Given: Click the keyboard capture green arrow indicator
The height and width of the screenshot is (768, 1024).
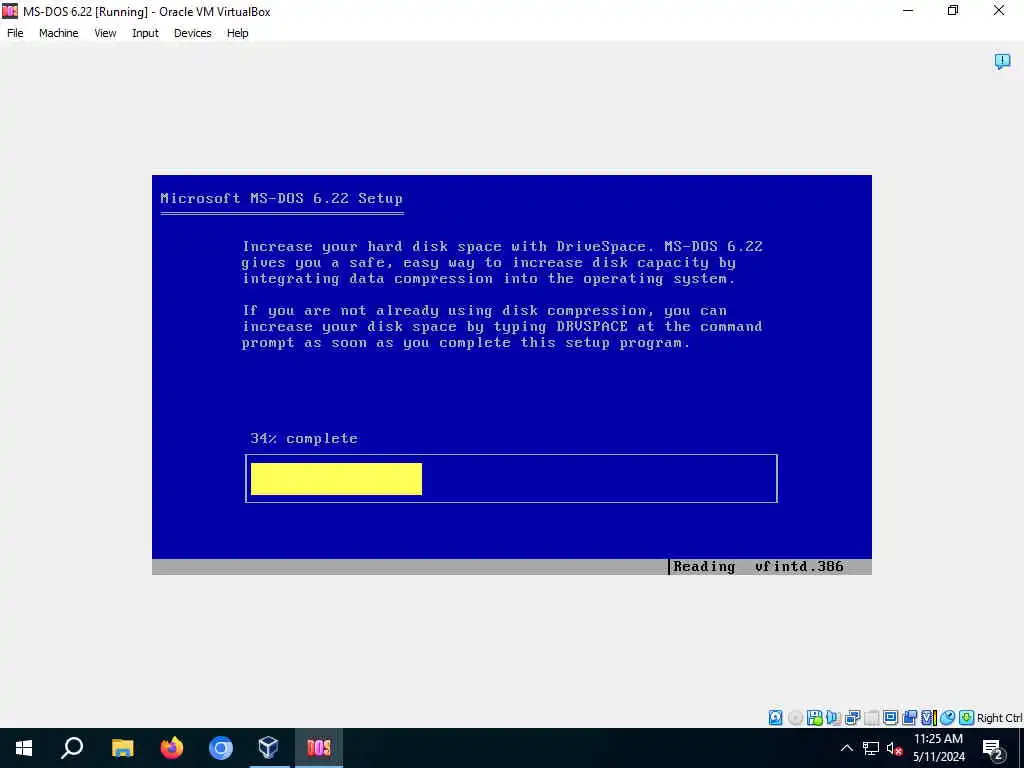Looking at the screenshot, I should (x=967, y=718).
